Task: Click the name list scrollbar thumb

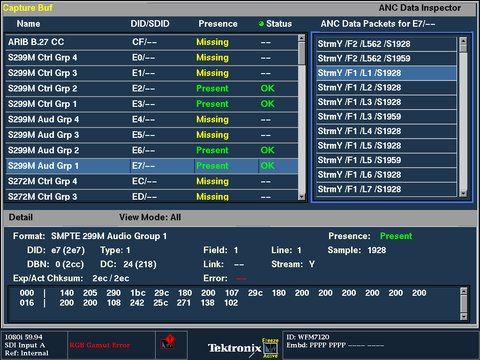Action: pyautogui.click(x=302, y=53)
